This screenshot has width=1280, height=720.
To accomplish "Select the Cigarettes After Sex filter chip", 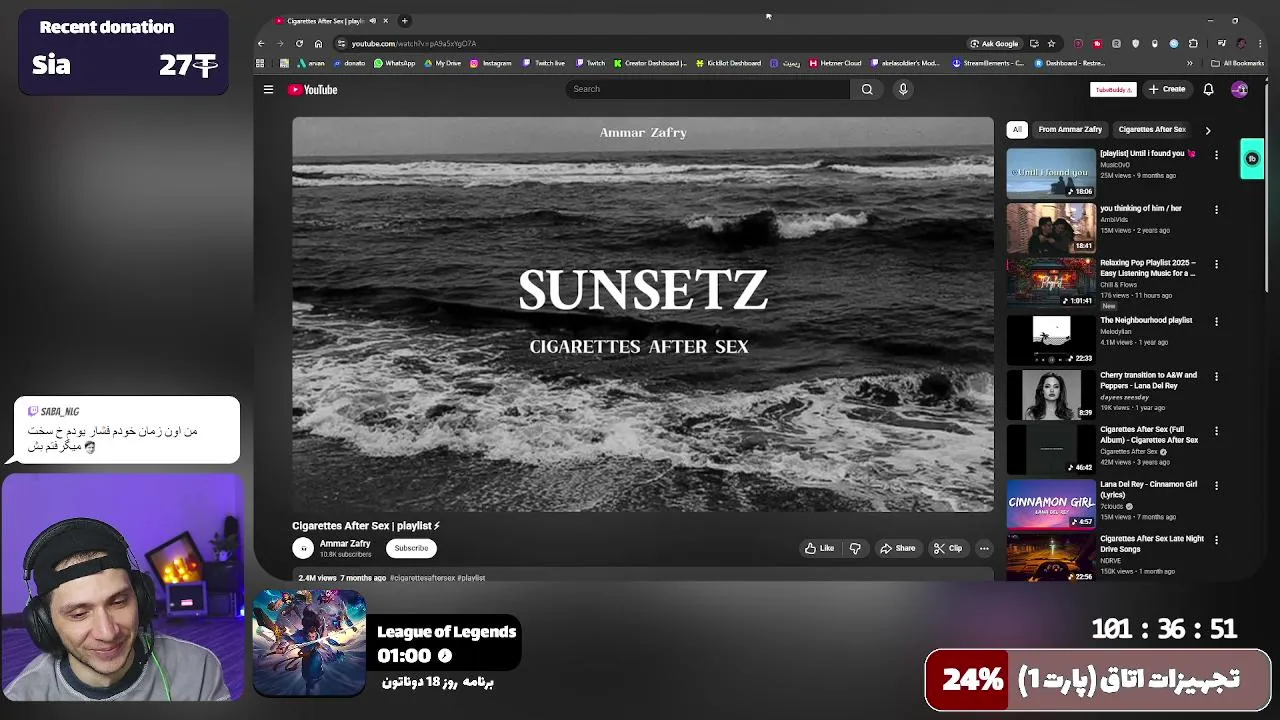I will [1152, 129].
